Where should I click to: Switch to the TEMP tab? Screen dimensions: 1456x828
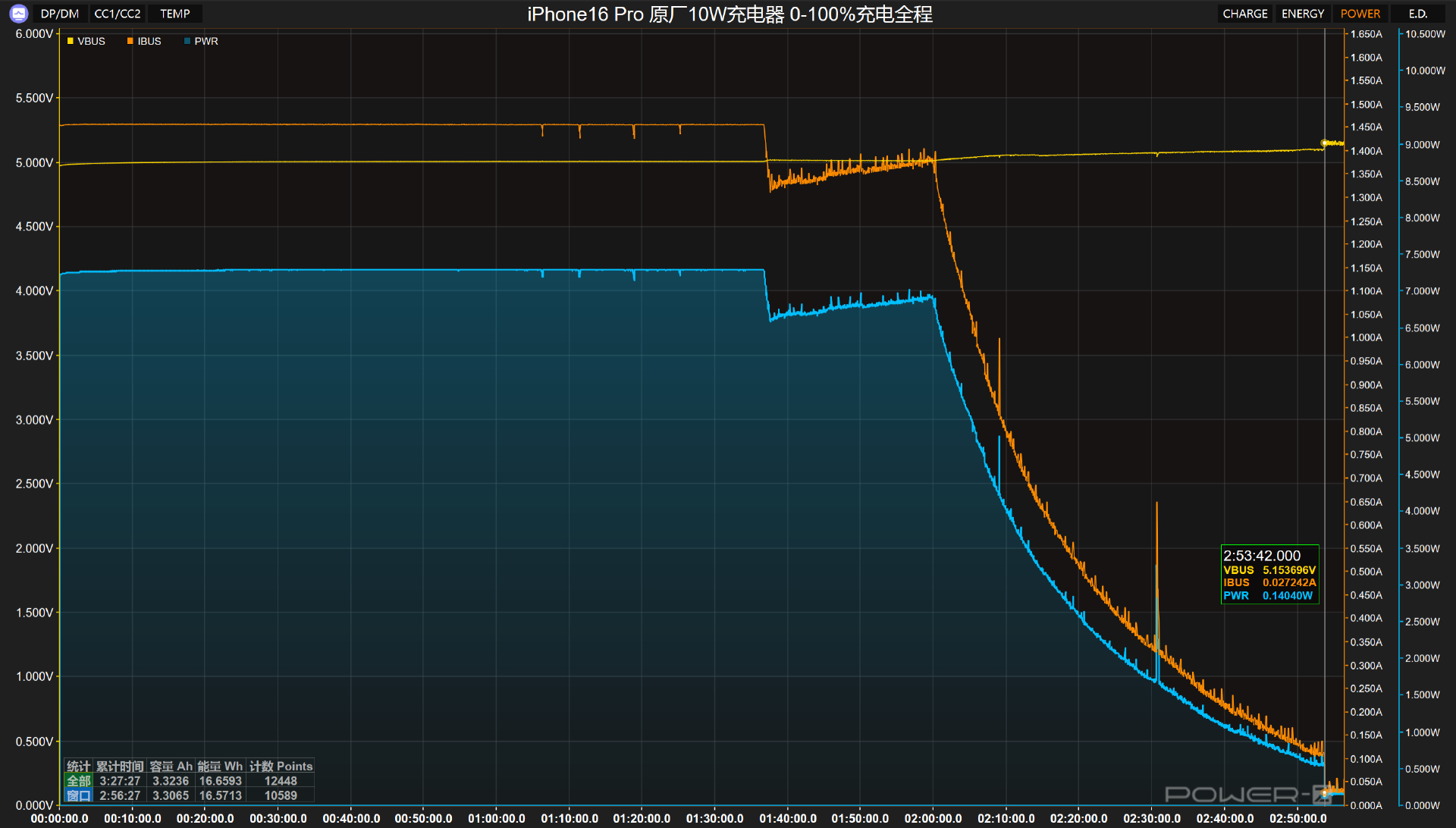(x=175, y=14)
